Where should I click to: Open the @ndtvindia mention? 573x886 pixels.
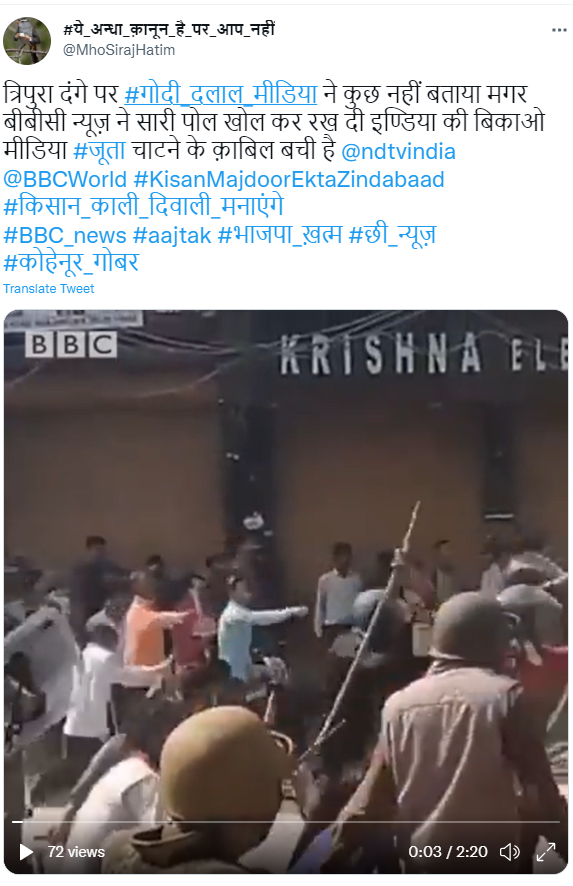point(398,151)
